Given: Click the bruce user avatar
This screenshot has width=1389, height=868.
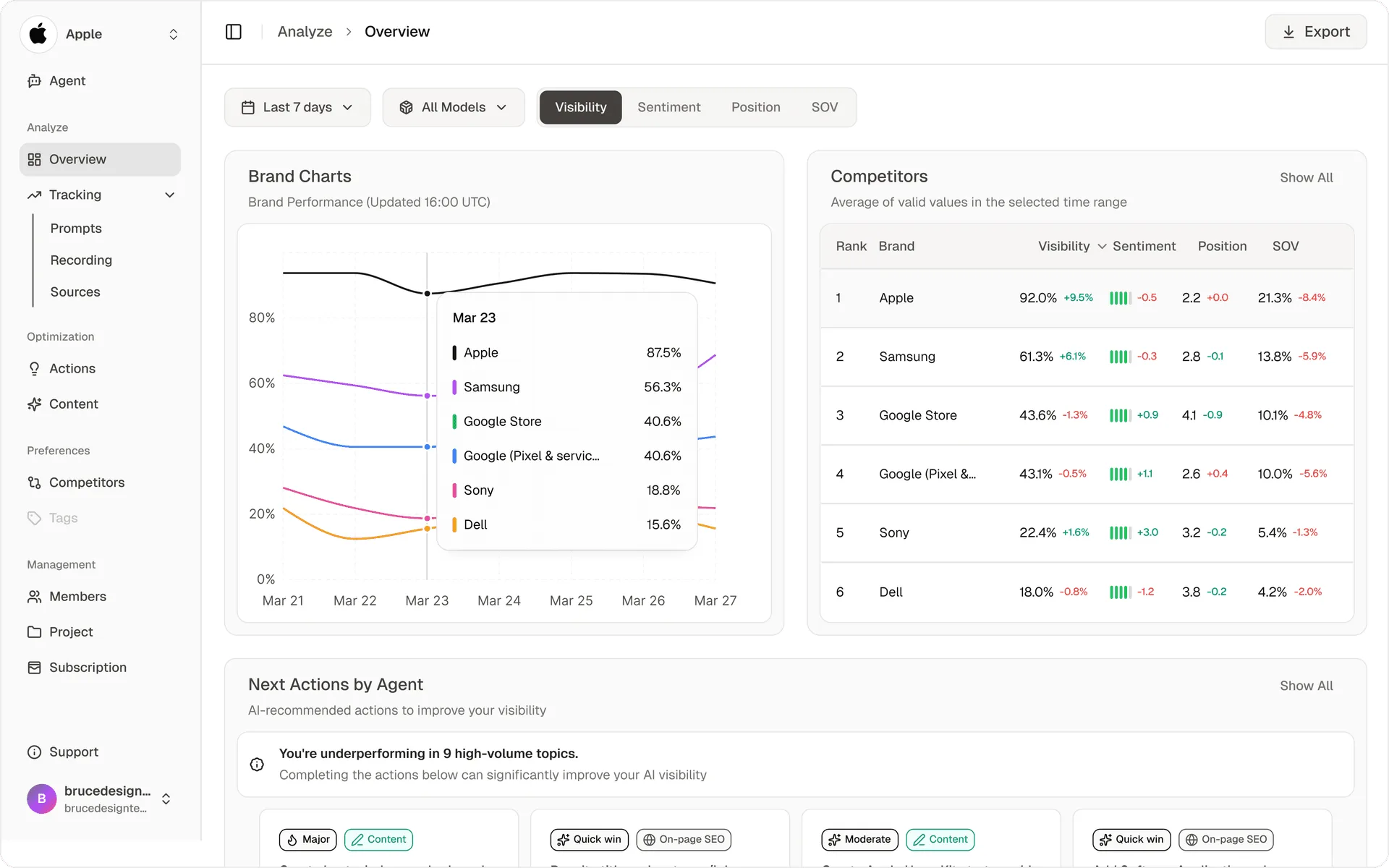Looking at the screenshot, I should pos(42,799).
